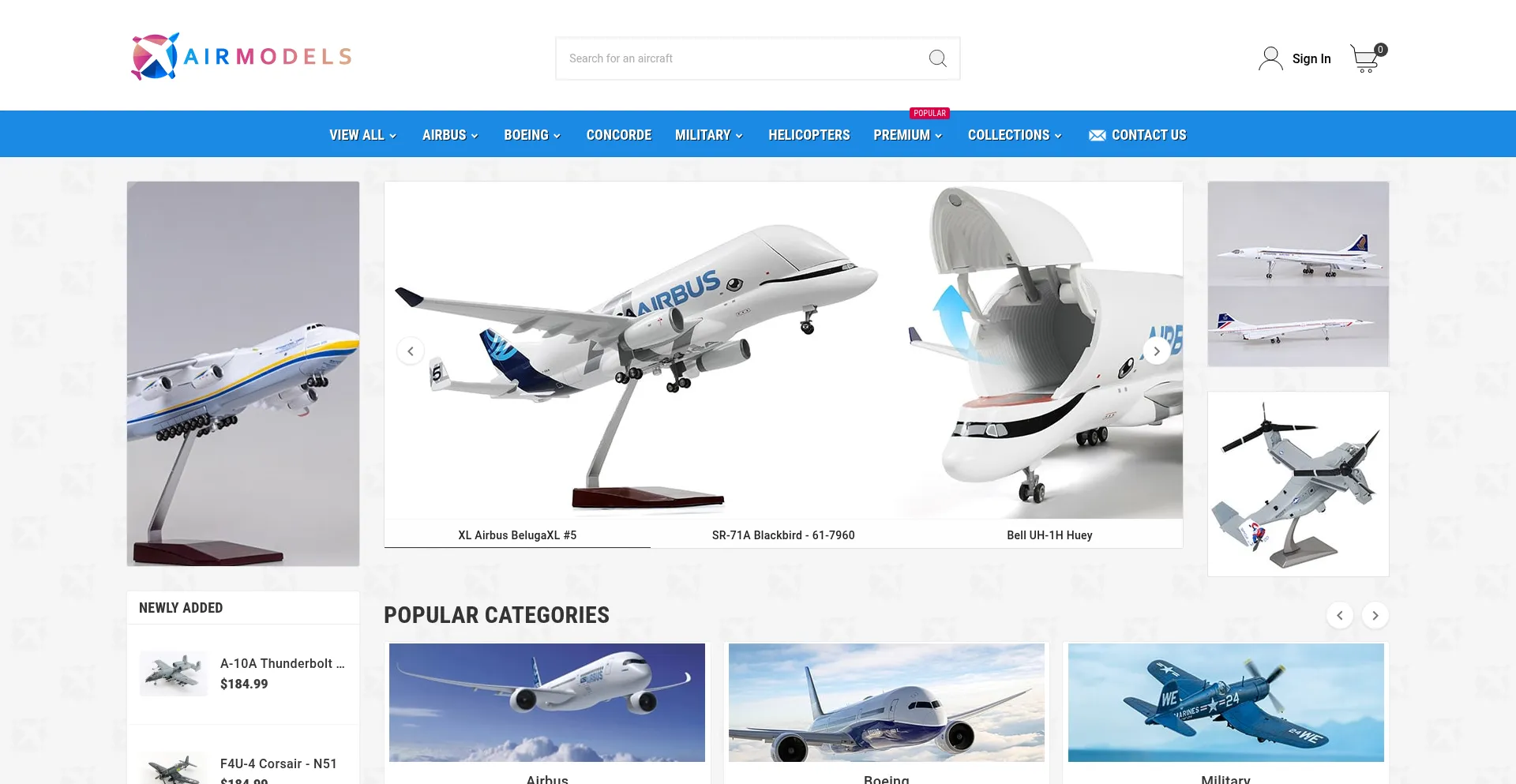Open the Concorde menu item

pos(619,135)
